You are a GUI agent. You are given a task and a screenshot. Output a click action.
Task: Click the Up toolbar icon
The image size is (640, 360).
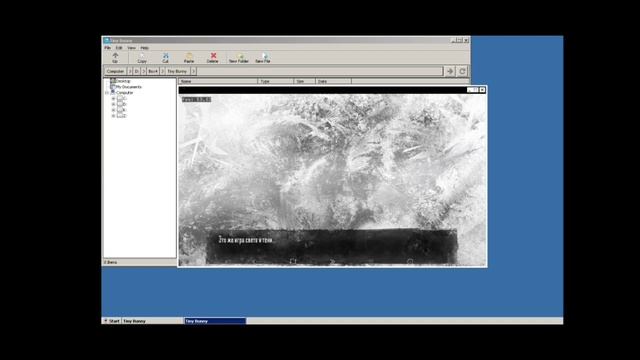(115, 56)
